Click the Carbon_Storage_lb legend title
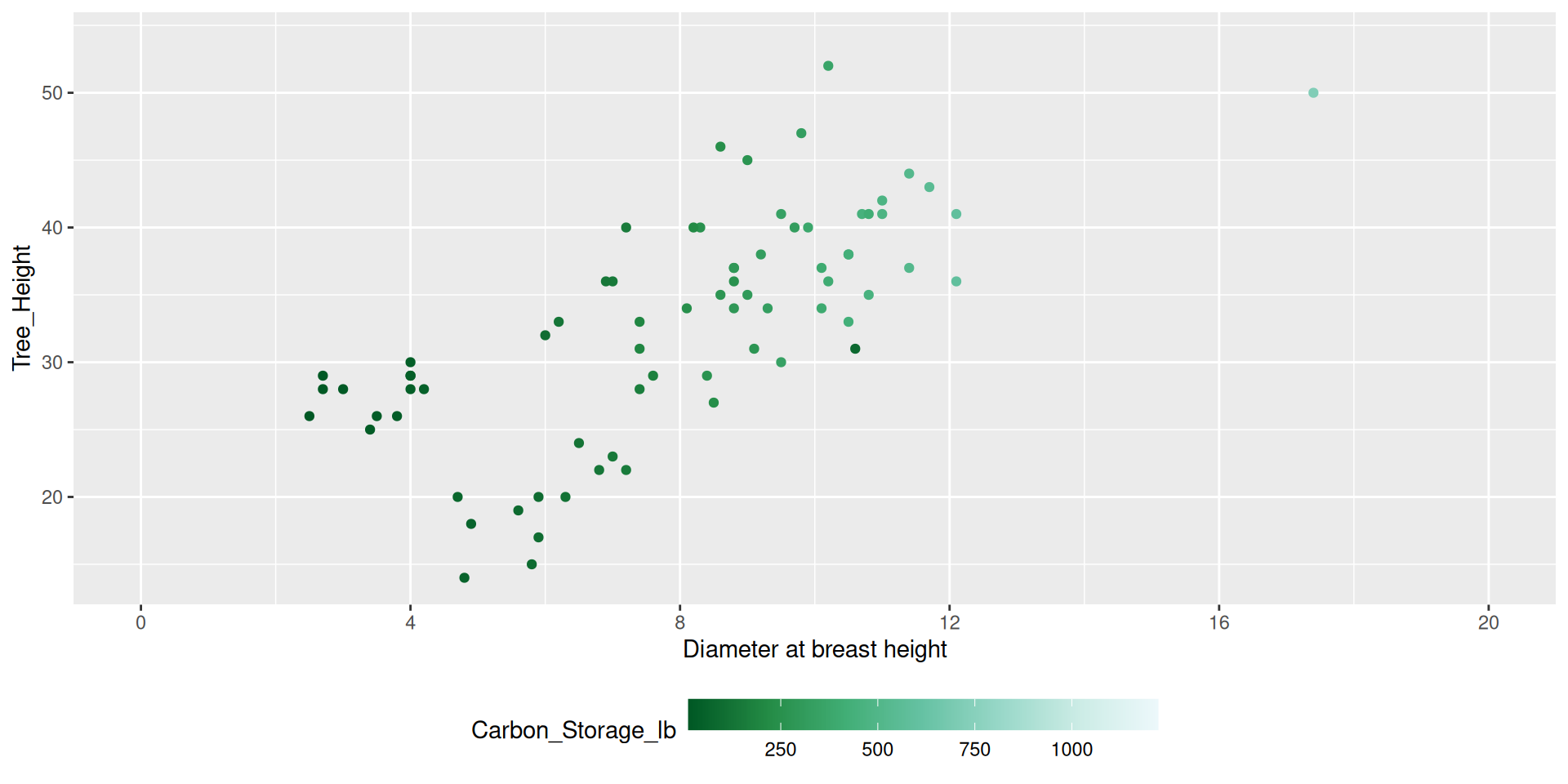The height and width of the screenshot is (784, 1568). pyautogui.click(x=573, y=730)
